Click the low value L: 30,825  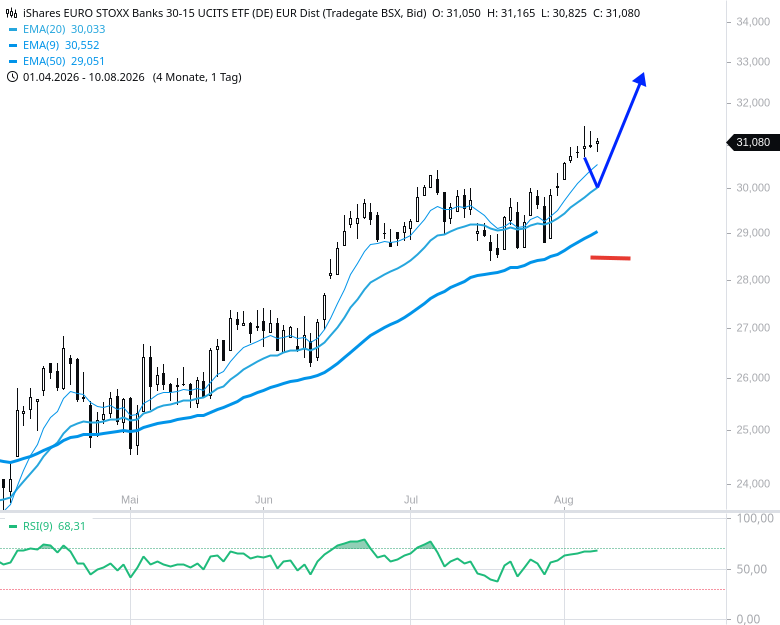(563, 13)
